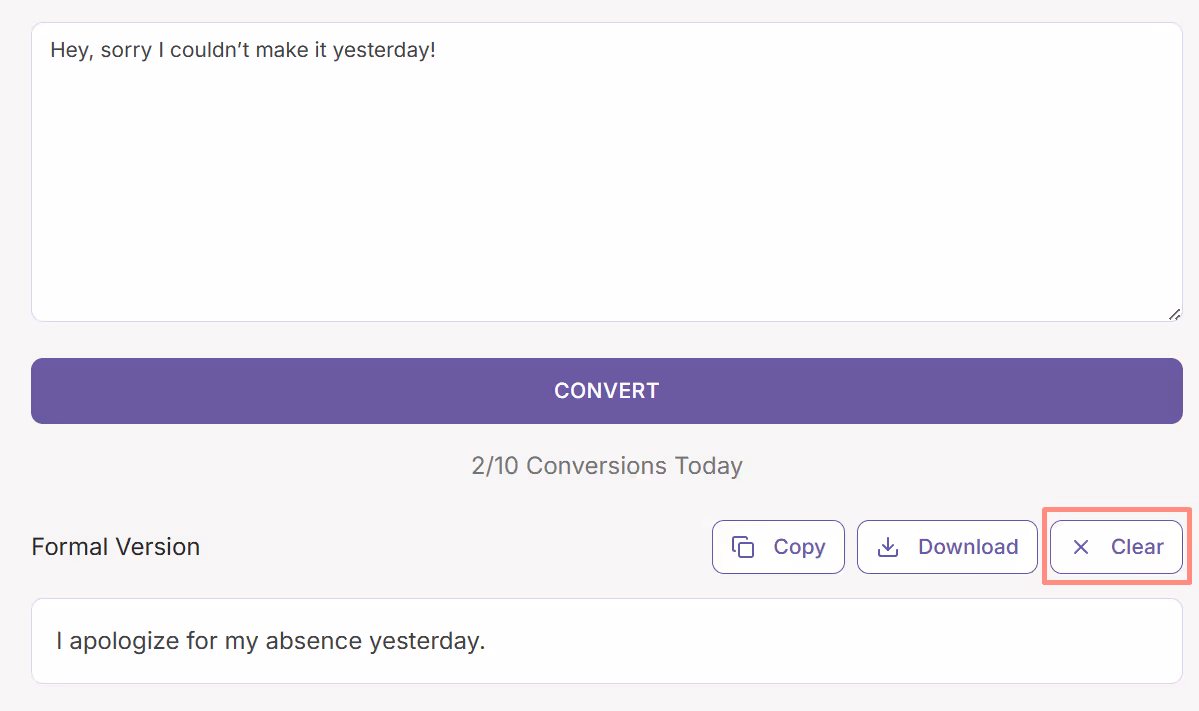The image size is (1199, 711).
Task: Click the cross mark icon in the highlighted button
Action: click(1080, 546)
